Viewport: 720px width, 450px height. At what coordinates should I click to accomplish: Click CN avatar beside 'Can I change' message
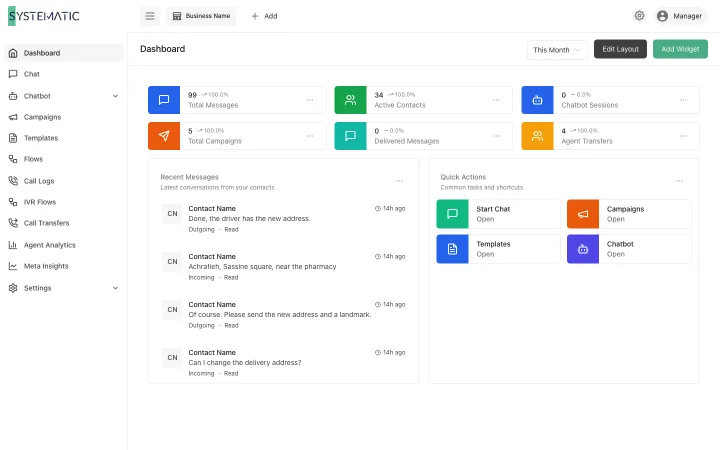(x=172, y=358)
